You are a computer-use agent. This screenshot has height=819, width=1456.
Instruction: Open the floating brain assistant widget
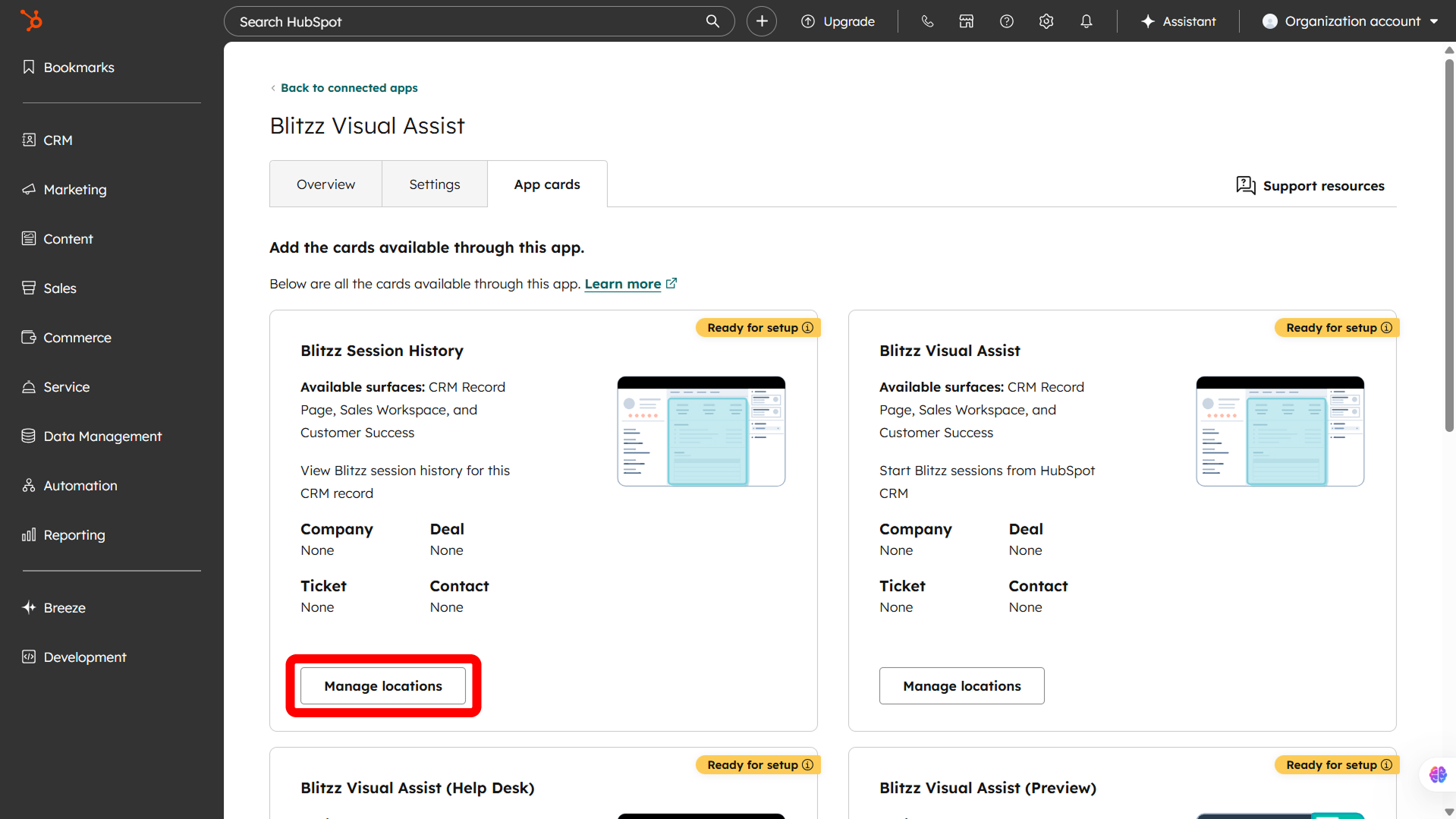(x=1438, y=775)
